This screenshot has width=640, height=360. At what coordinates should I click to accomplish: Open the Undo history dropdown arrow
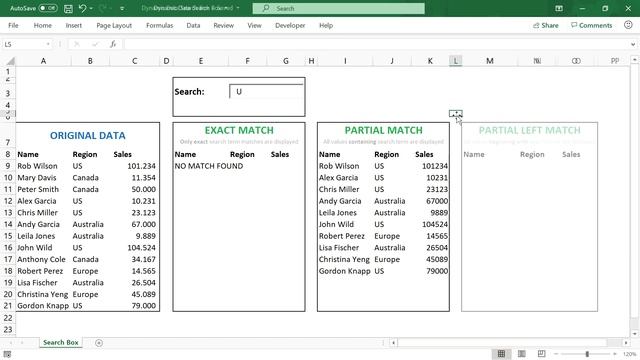(x=91, y=8)
